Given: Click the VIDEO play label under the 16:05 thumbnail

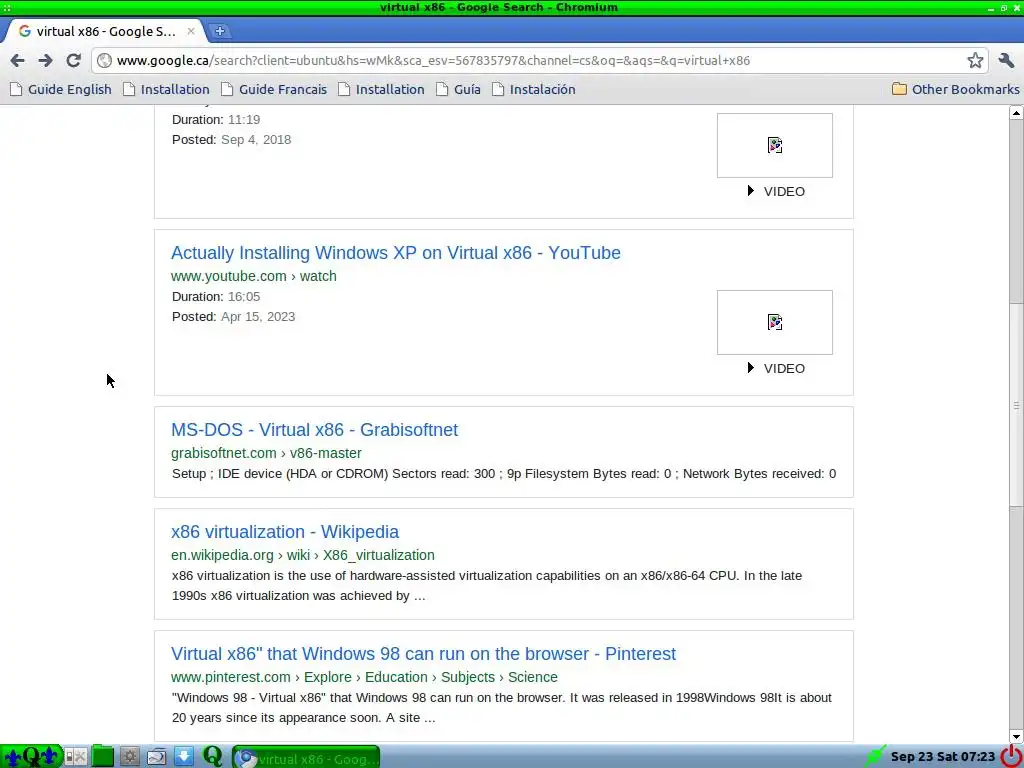Looking at the screenshot, I should tap(776, 368).
